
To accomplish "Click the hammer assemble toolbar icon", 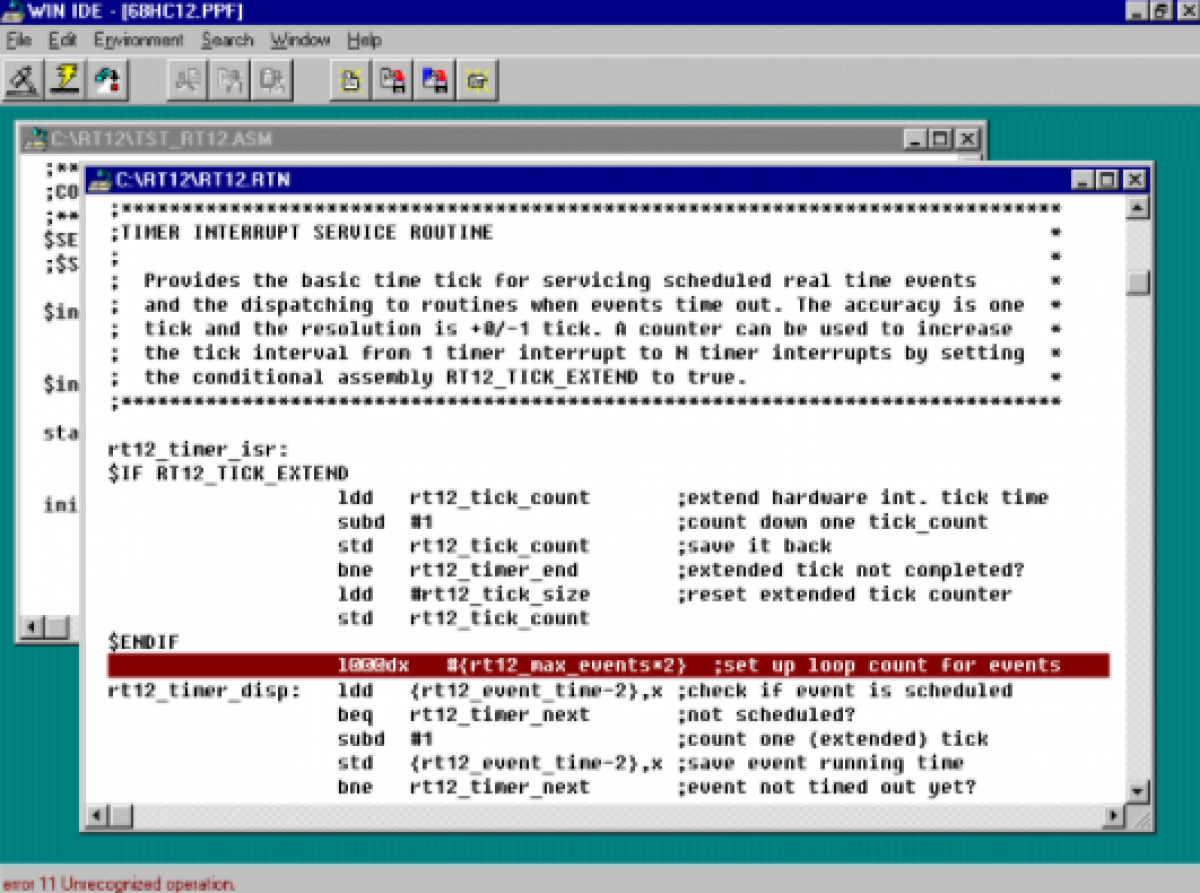I will tap(23, 79).
